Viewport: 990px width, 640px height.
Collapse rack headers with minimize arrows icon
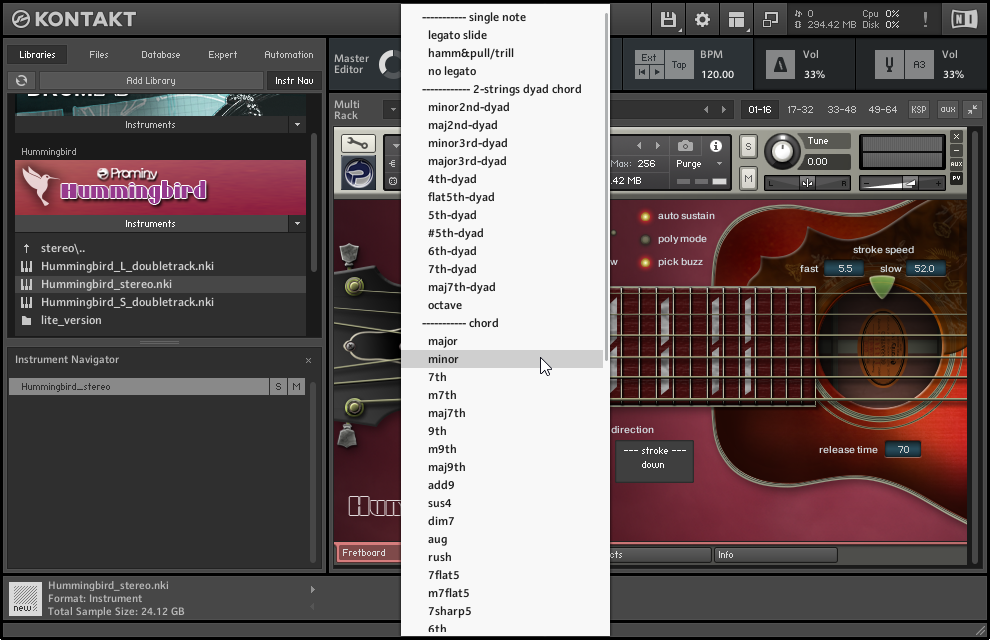(972, 109)
